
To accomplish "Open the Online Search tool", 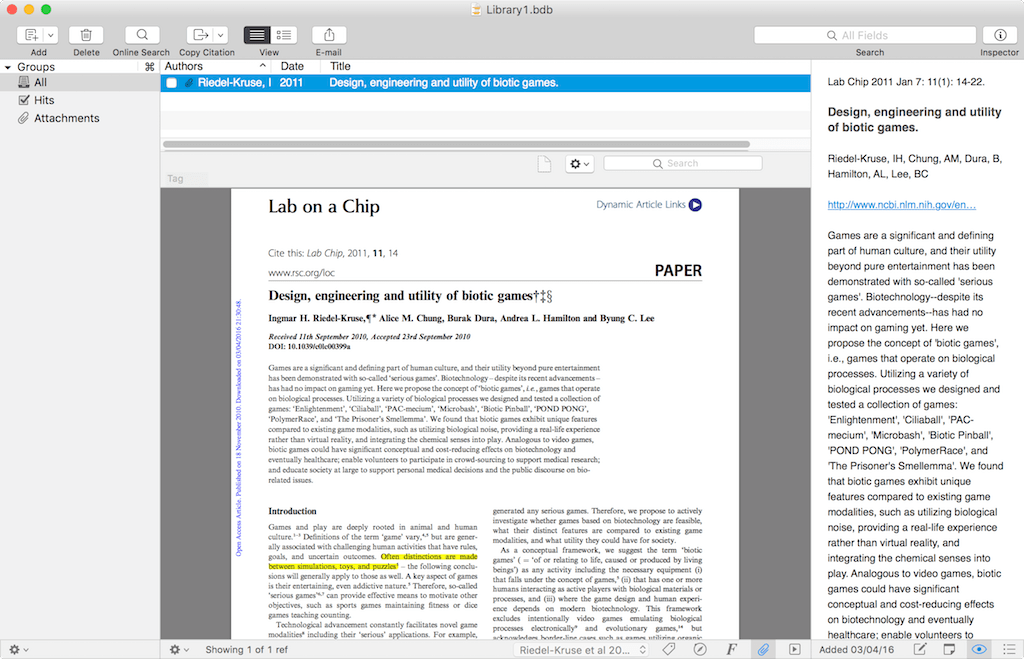I will tap(140, 36).
